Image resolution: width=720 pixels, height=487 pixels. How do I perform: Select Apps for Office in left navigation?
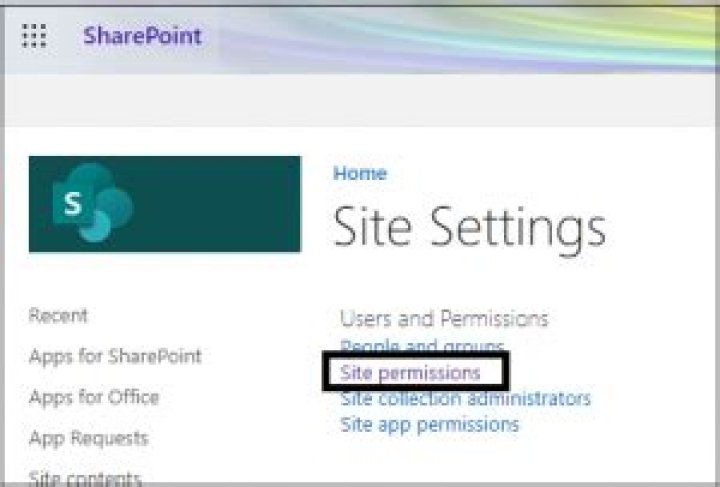pyautogui.click(x=94, y=398)
